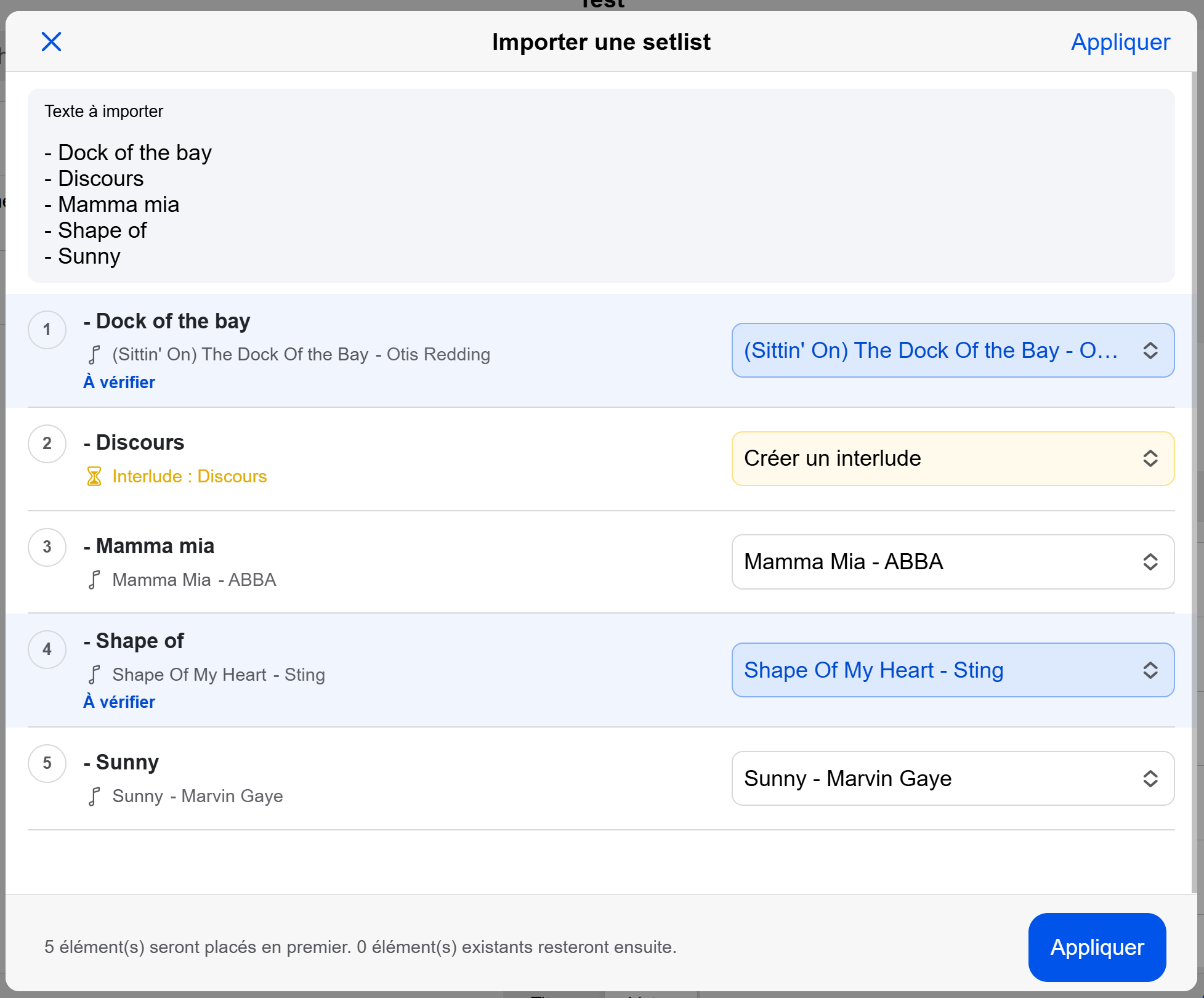Click number 5 badge of Sunny row

tap(47, 763)
